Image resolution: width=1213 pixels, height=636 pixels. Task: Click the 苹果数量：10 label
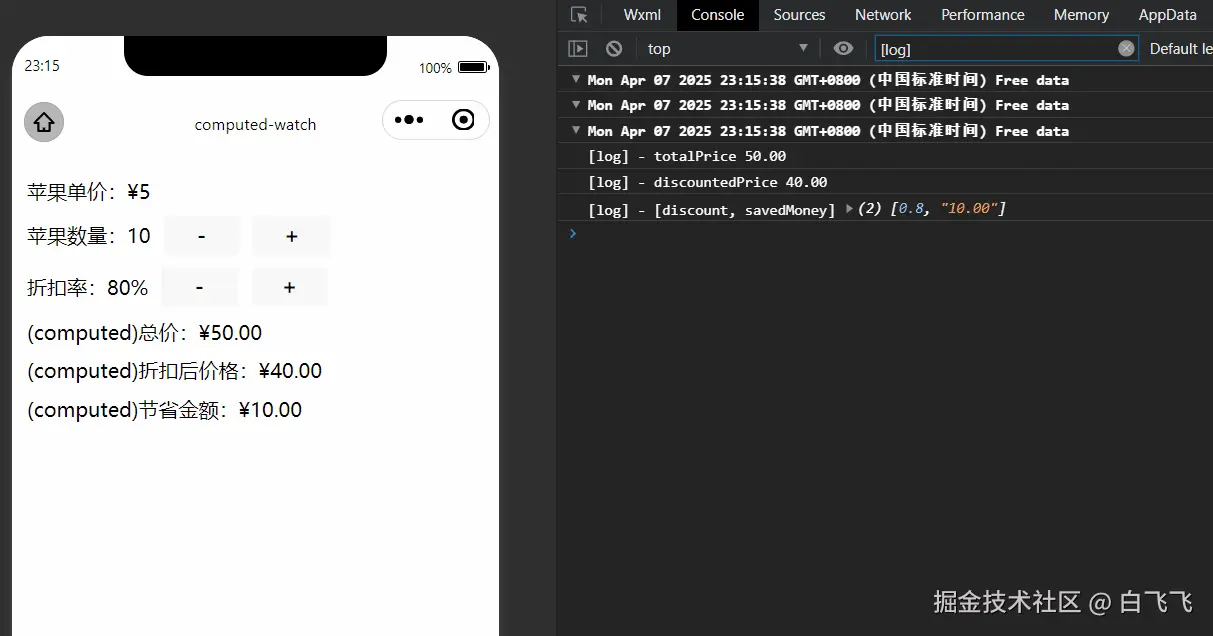pyautogui.click(x=89, y=236)
